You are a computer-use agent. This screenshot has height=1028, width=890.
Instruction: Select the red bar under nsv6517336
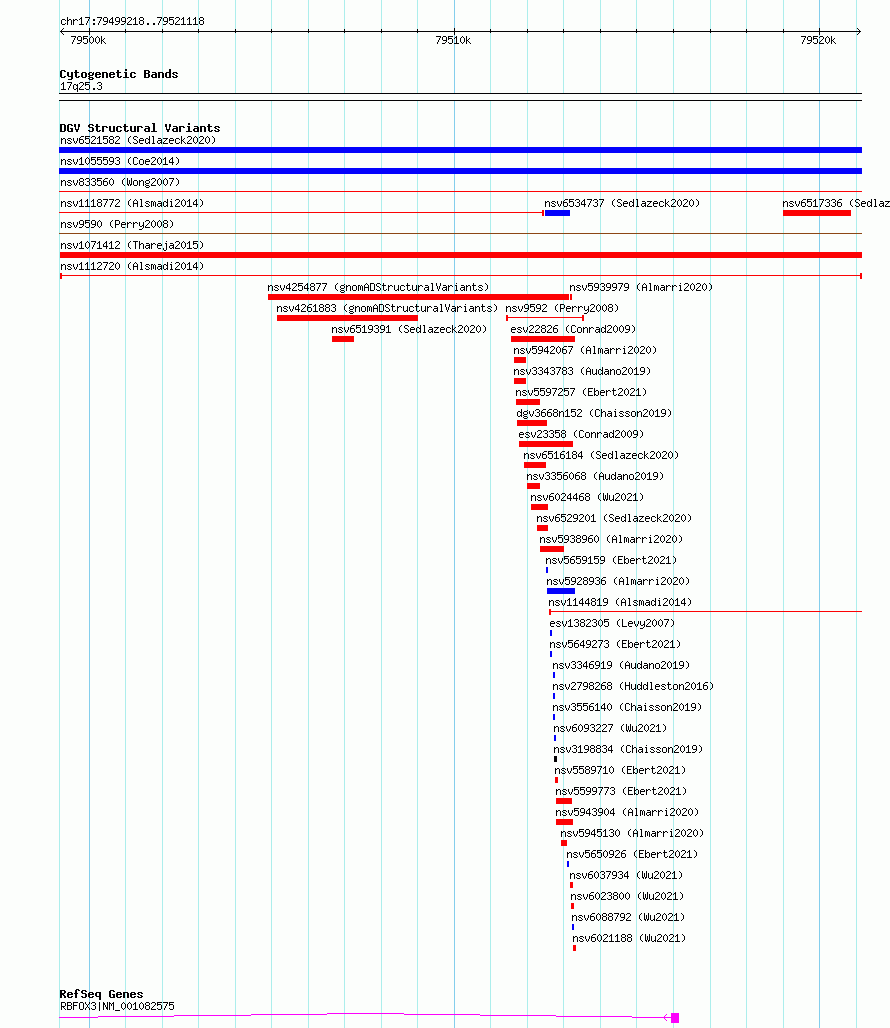(817, 213)
